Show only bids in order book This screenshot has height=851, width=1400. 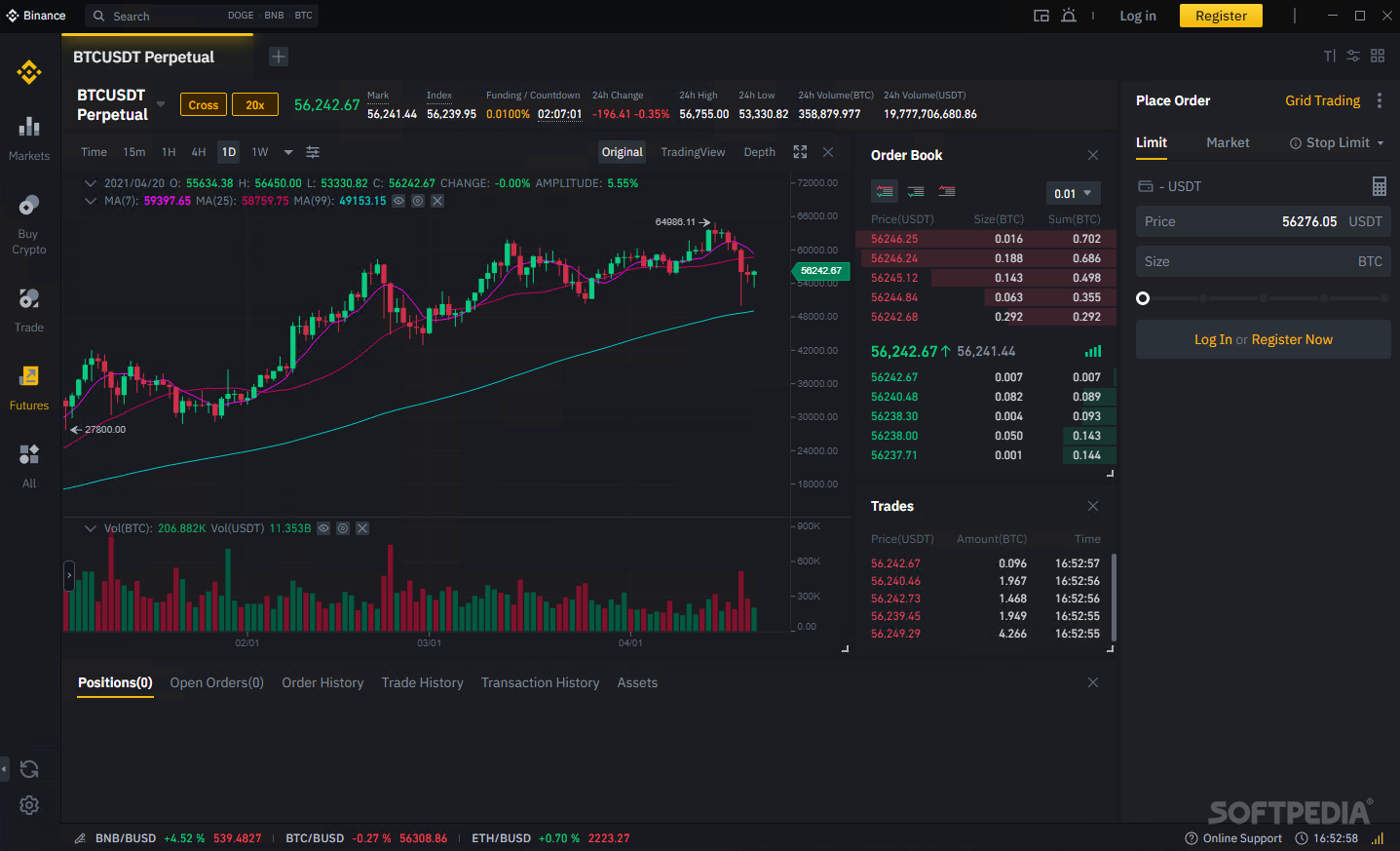pos(916,191)
